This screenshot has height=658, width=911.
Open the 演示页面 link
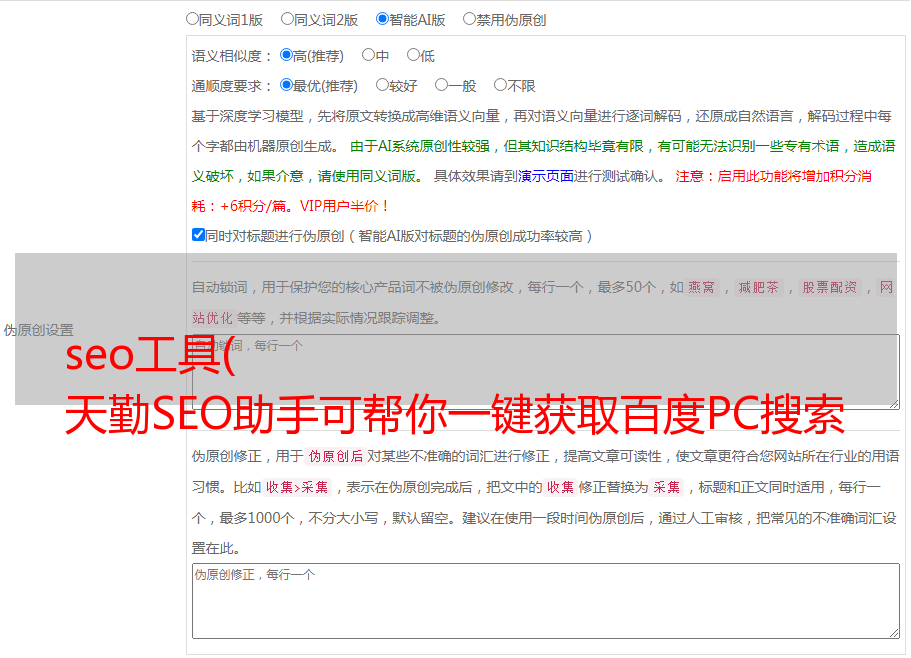pyautogui.click(x=546, y=176)
